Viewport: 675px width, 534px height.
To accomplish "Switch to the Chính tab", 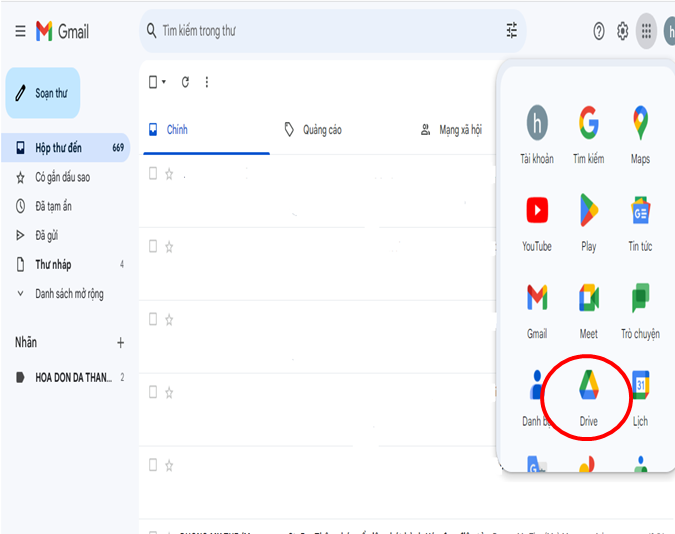I will (207, 130).
